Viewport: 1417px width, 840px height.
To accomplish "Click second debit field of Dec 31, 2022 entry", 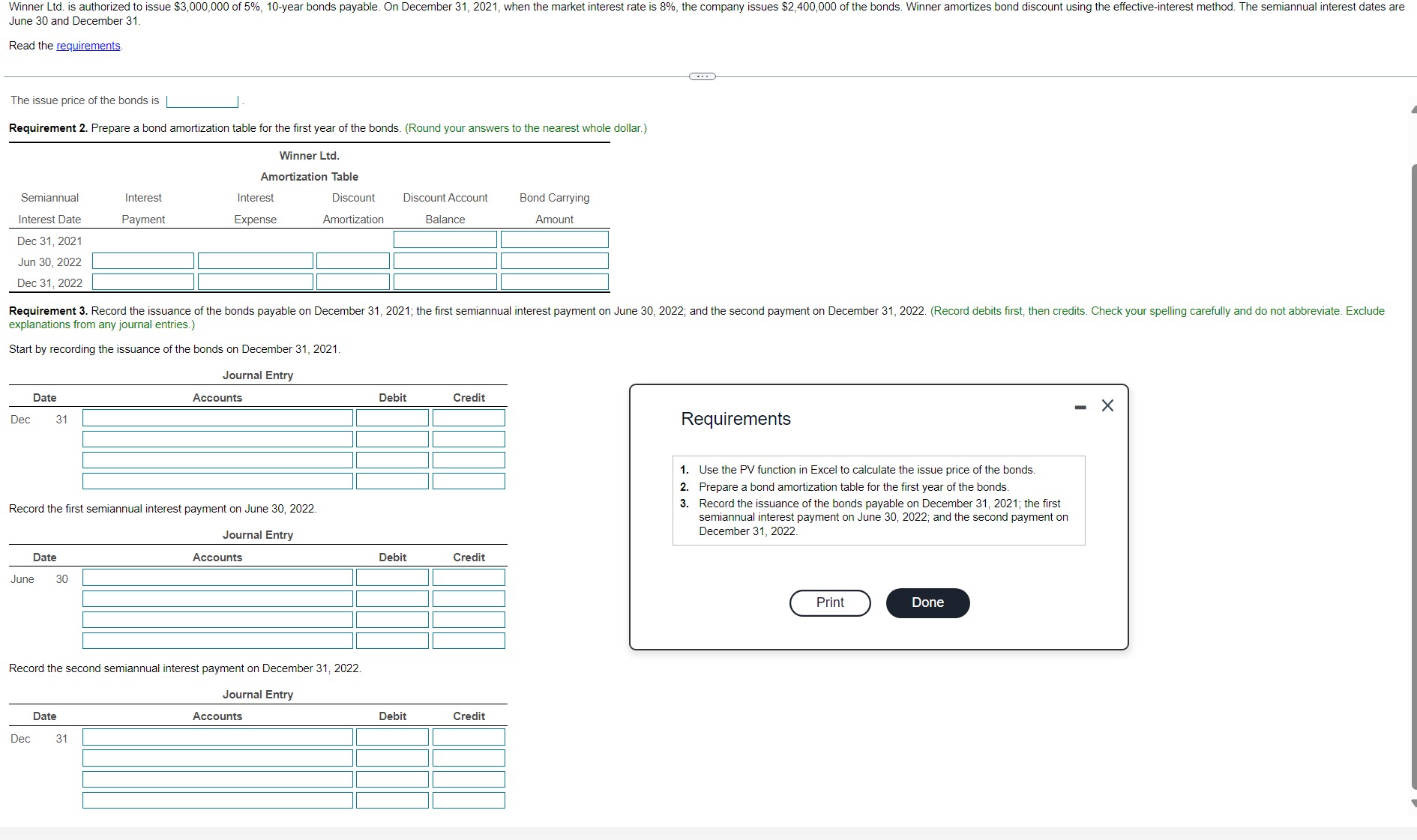I will (392, 758).
